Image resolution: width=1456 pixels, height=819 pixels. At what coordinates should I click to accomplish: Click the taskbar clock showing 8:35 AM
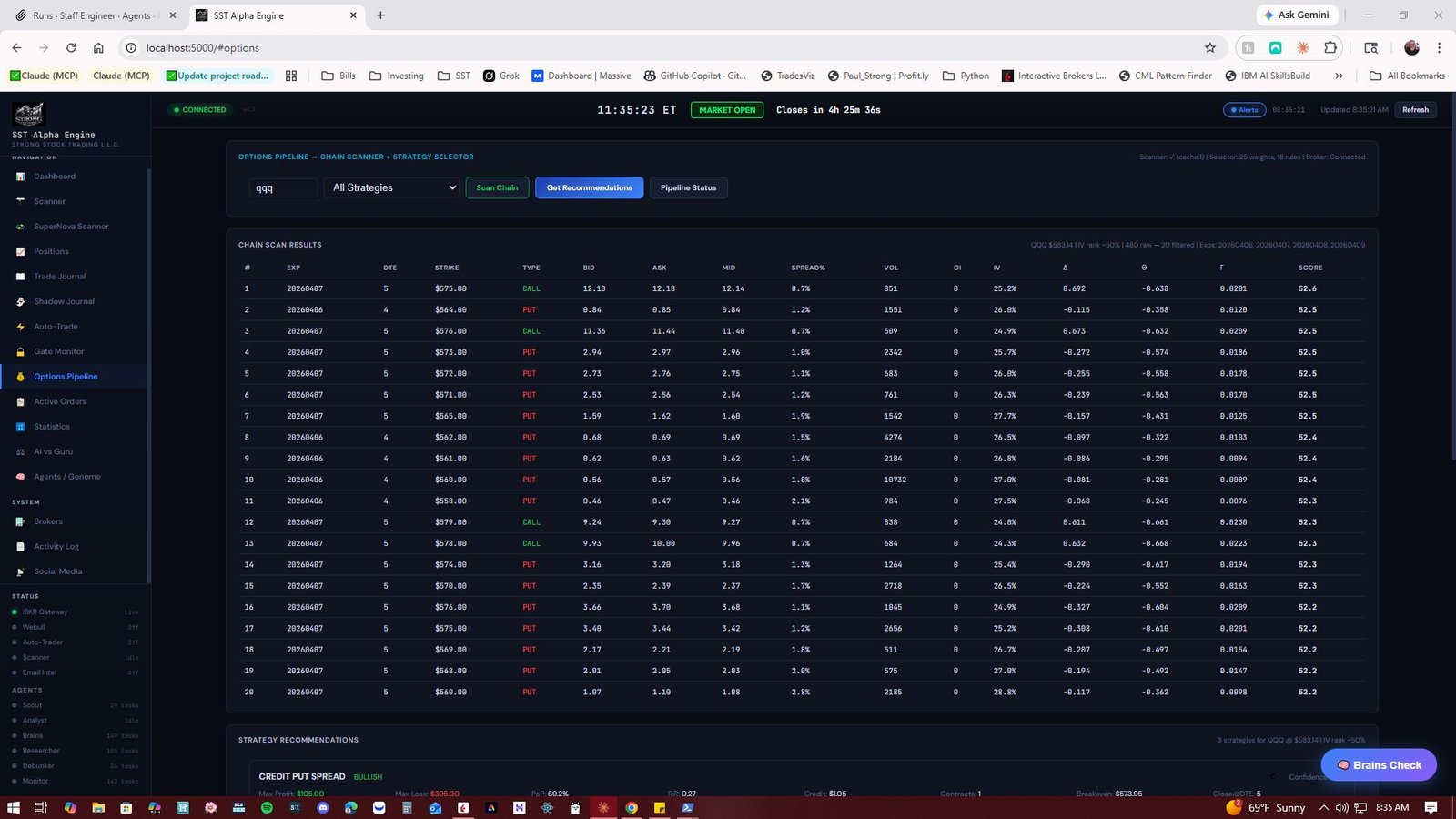tap(1392, 807)
